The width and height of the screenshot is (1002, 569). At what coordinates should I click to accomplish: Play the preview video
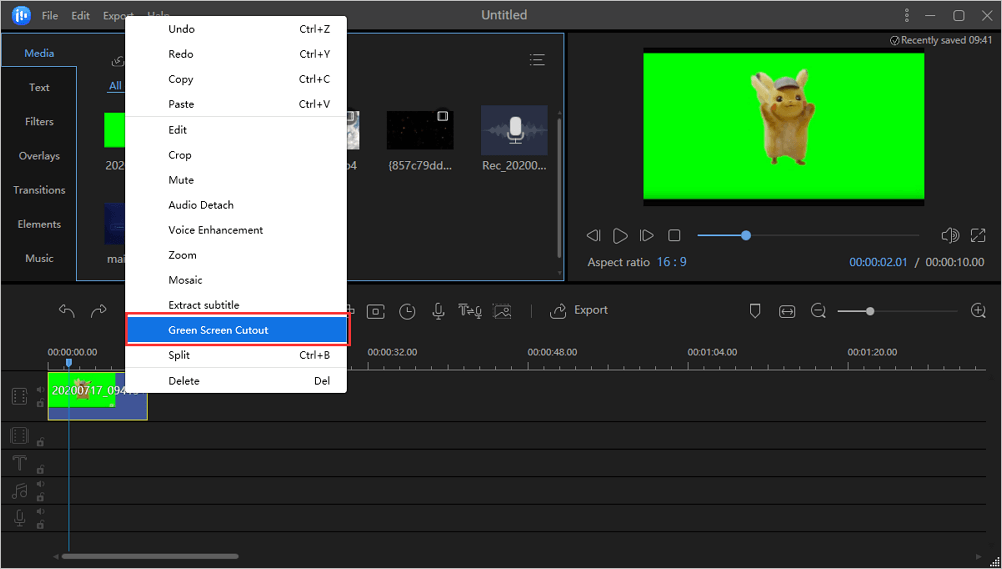[x=620, y=236]
